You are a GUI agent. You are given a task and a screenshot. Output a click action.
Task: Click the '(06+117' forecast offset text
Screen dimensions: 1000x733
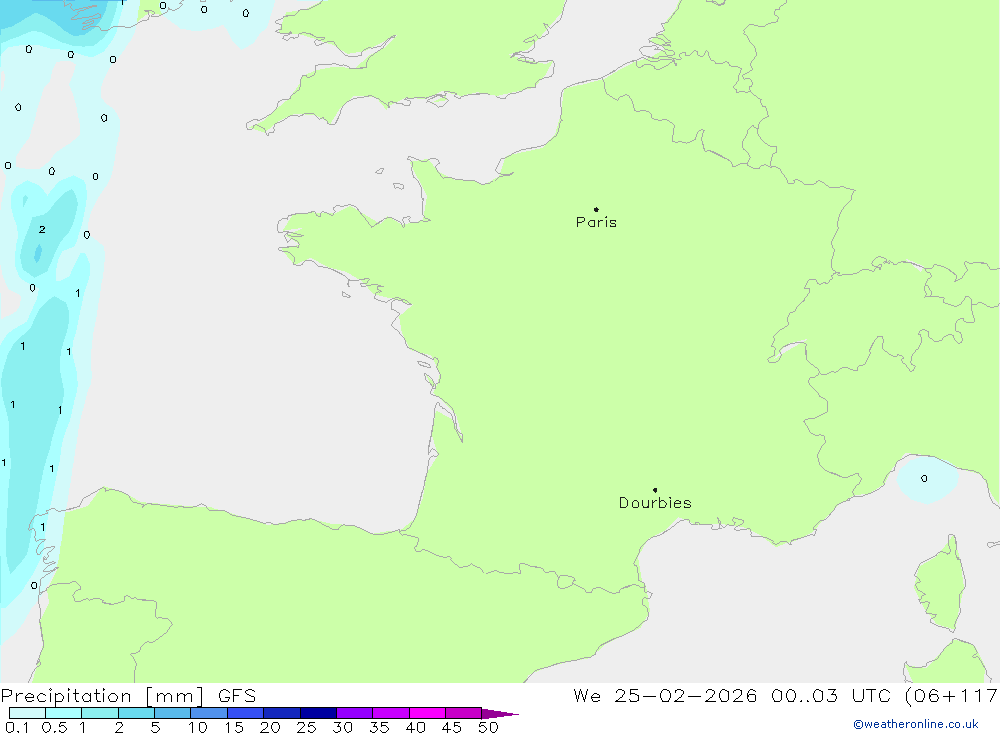pos(952,695)
